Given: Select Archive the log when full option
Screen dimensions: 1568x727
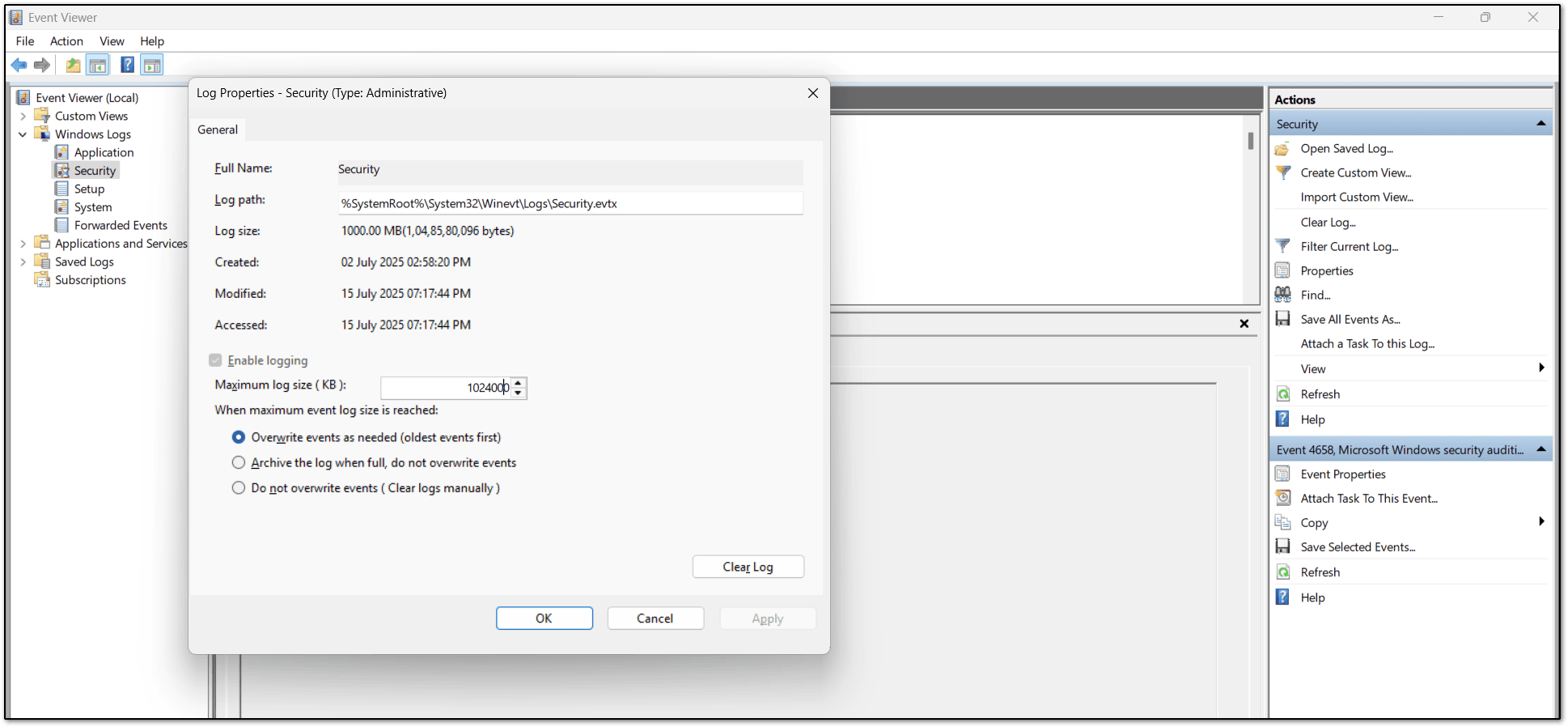Looking at the screenshot, I should [239, 462].
